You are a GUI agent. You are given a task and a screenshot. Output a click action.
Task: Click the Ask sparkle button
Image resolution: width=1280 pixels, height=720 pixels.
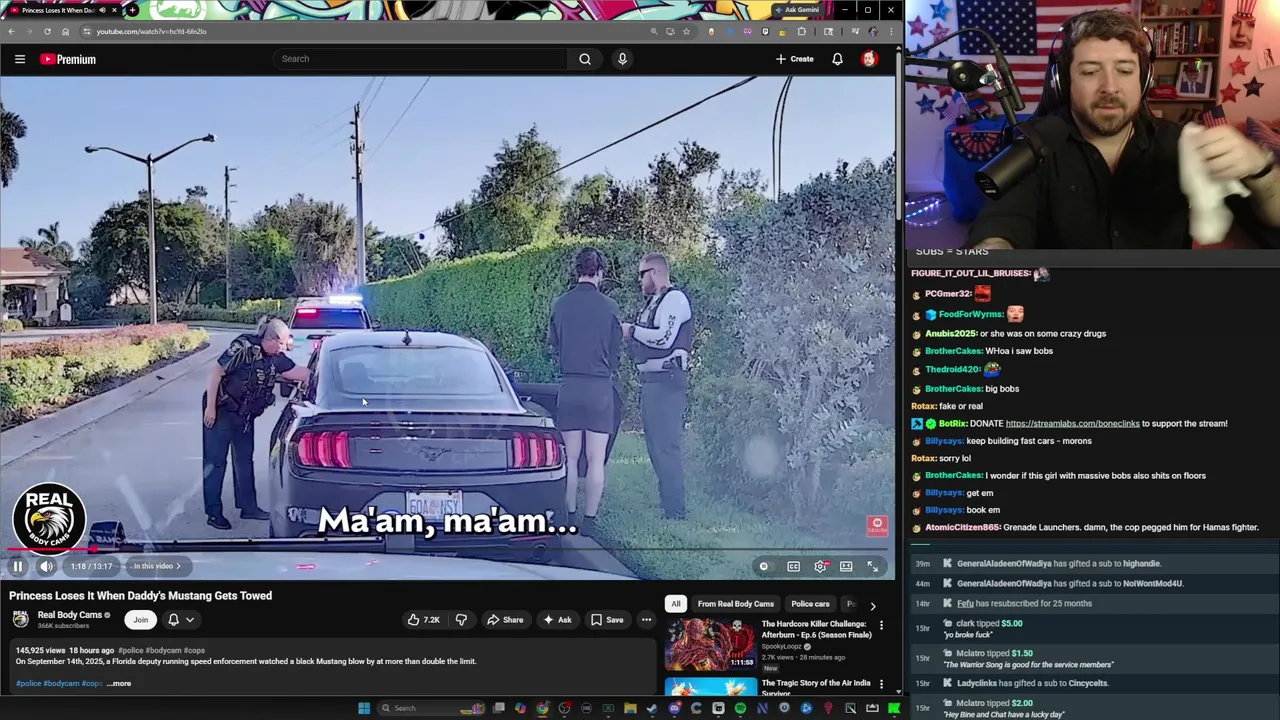[557, 620]
